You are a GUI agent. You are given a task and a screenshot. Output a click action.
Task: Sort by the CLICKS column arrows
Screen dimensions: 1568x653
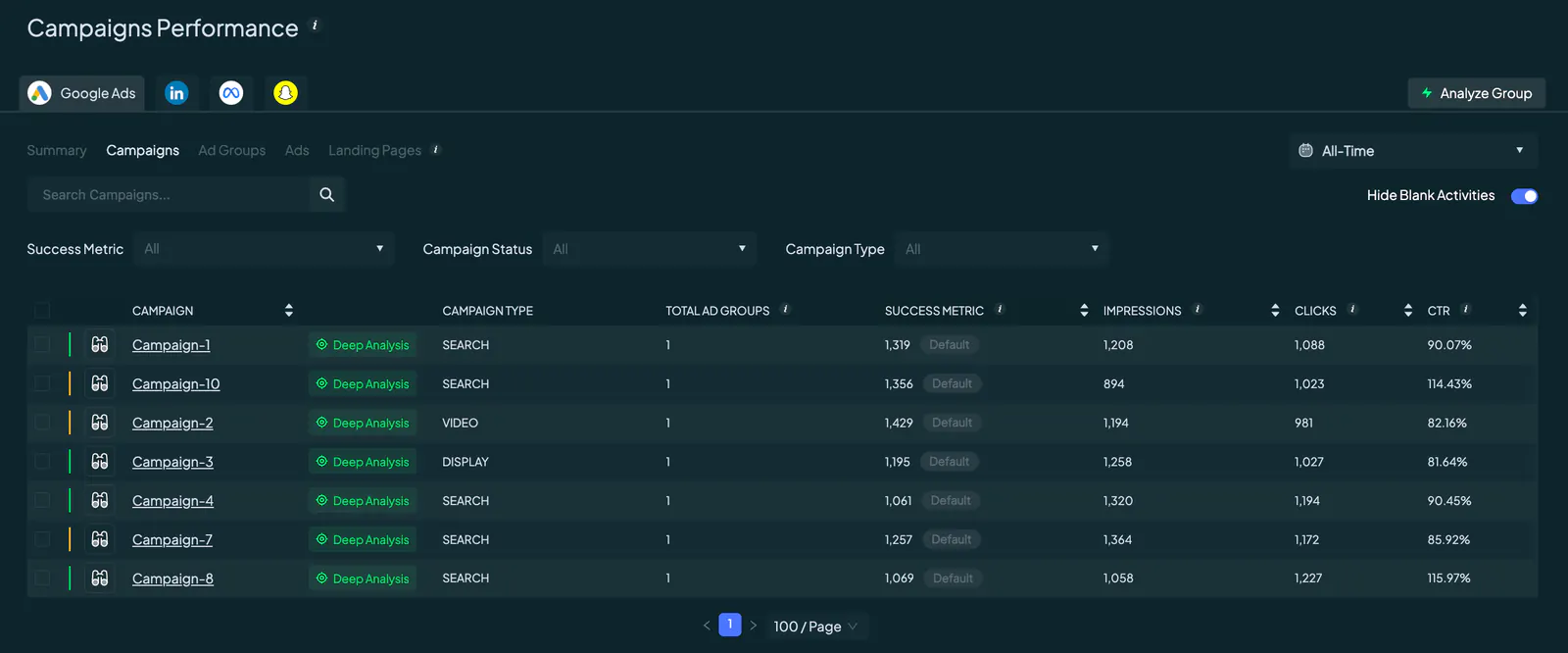pos(1408,311)
